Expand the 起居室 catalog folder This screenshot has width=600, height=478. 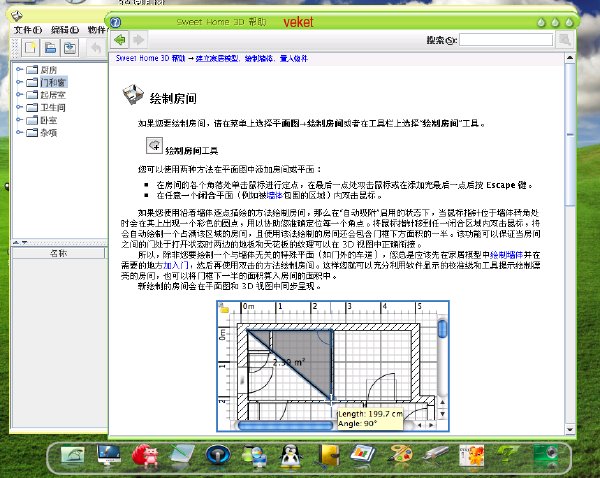(x=19, y=95)
